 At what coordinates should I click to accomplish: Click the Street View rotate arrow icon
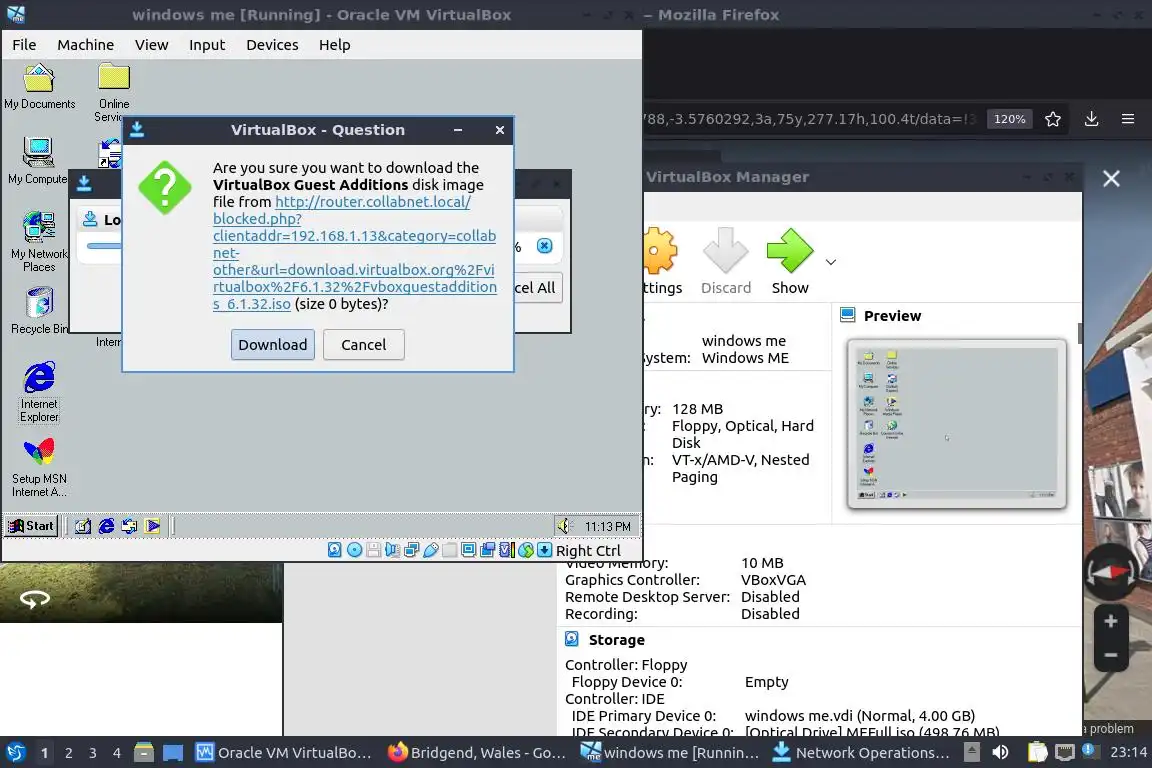click(35, 599)
